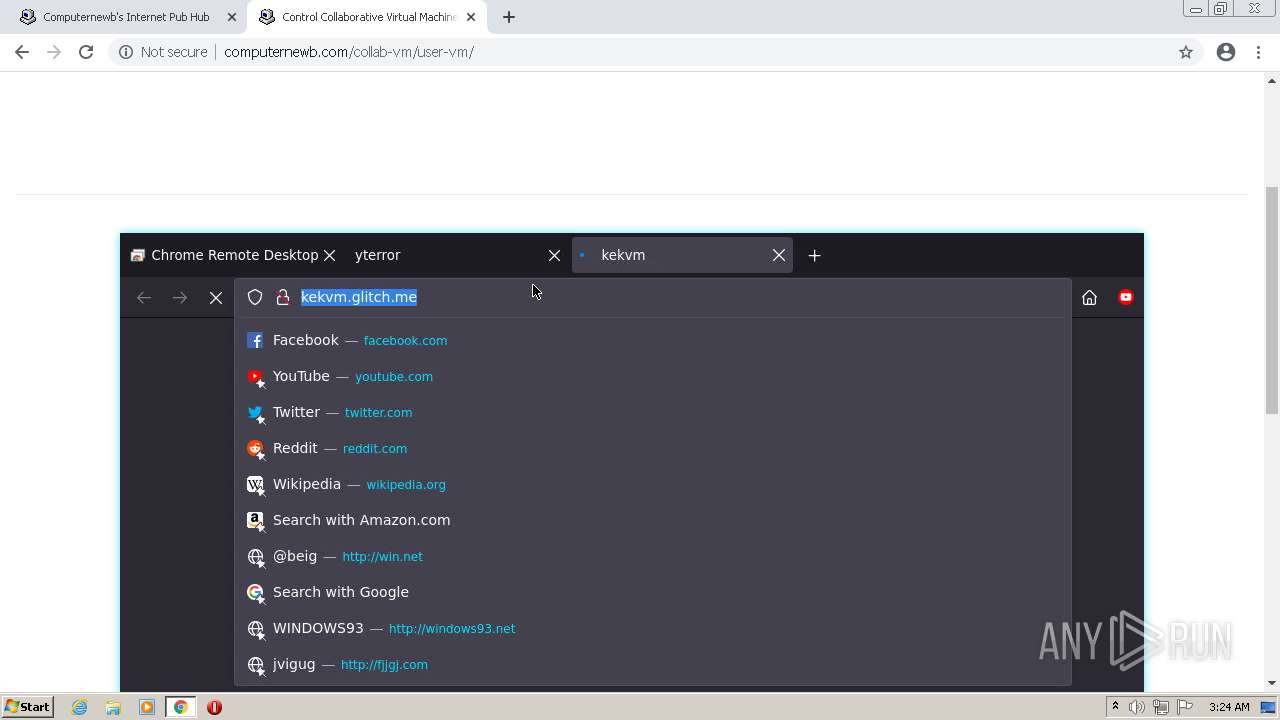This screenshot has width=1280, height=720.
Task: Go to the VM browser home page
Action: 1089,297
